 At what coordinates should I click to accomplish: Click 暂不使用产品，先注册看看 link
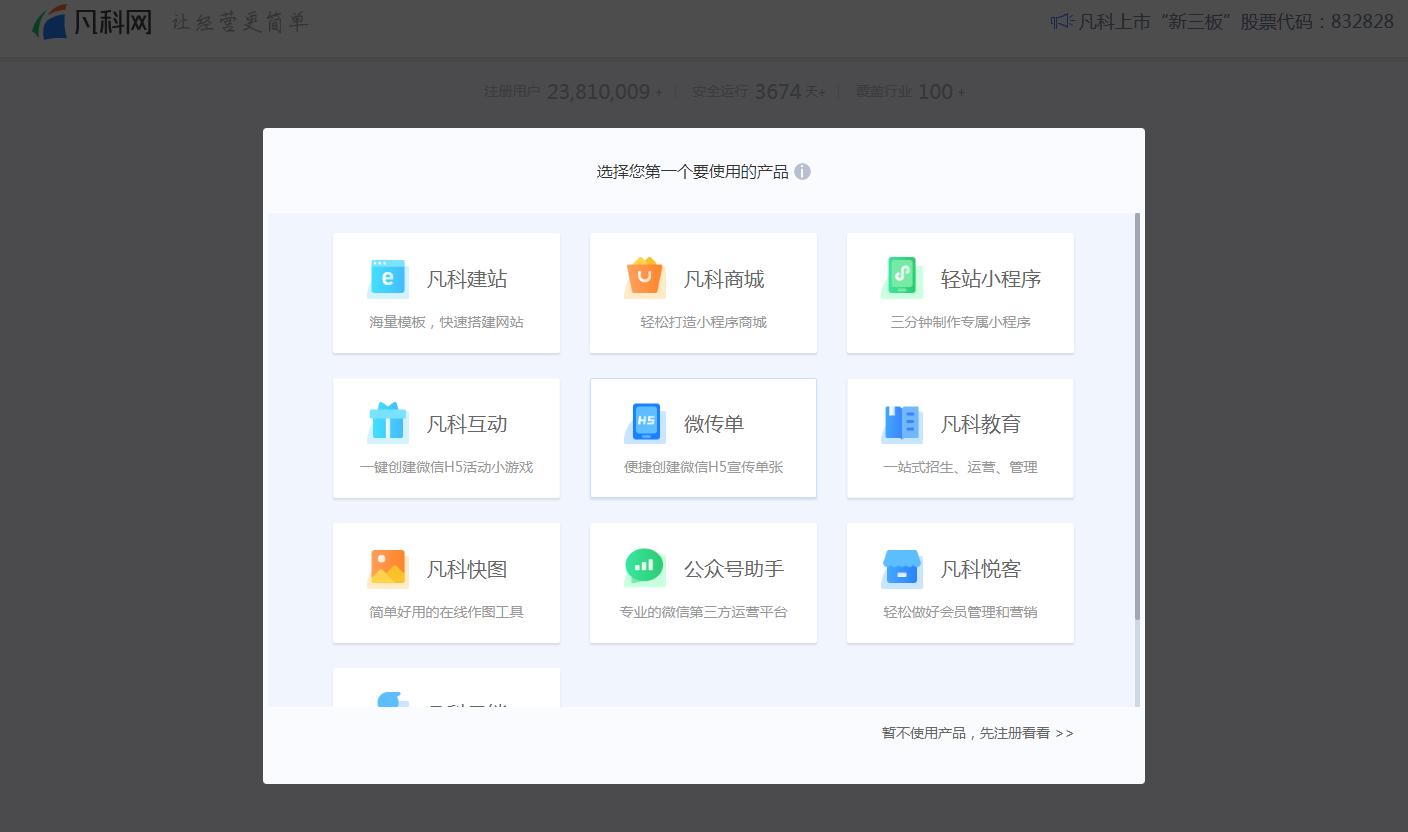[977, 733]
